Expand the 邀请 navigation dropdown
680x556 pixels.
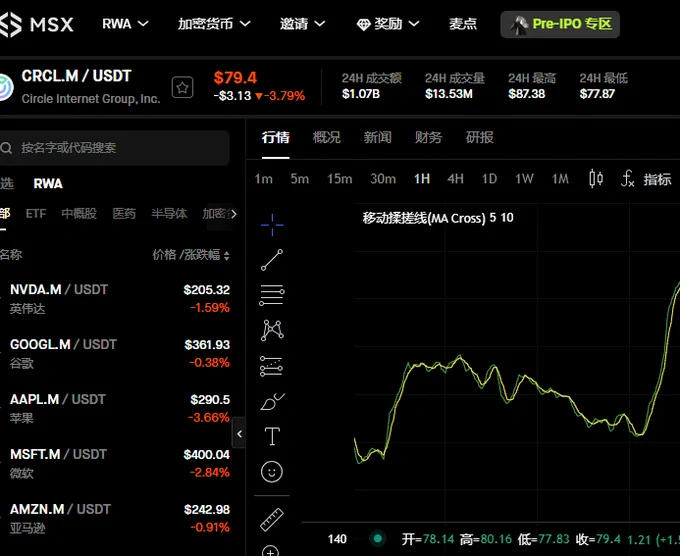coord(302,24)
